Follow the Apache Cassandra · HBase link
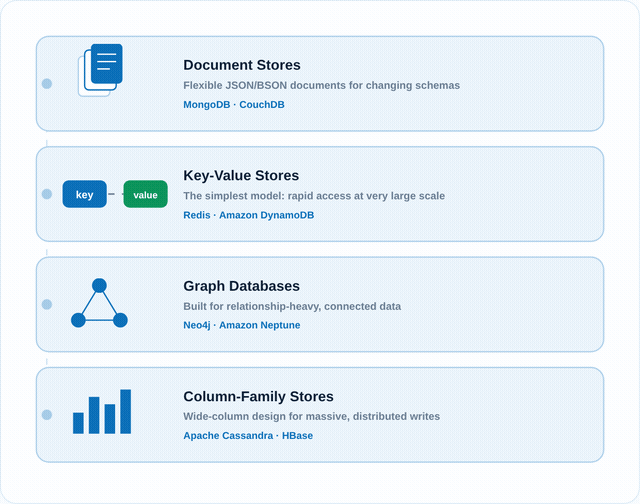Screen dimensions: 640x504 (x=248, y=435)
